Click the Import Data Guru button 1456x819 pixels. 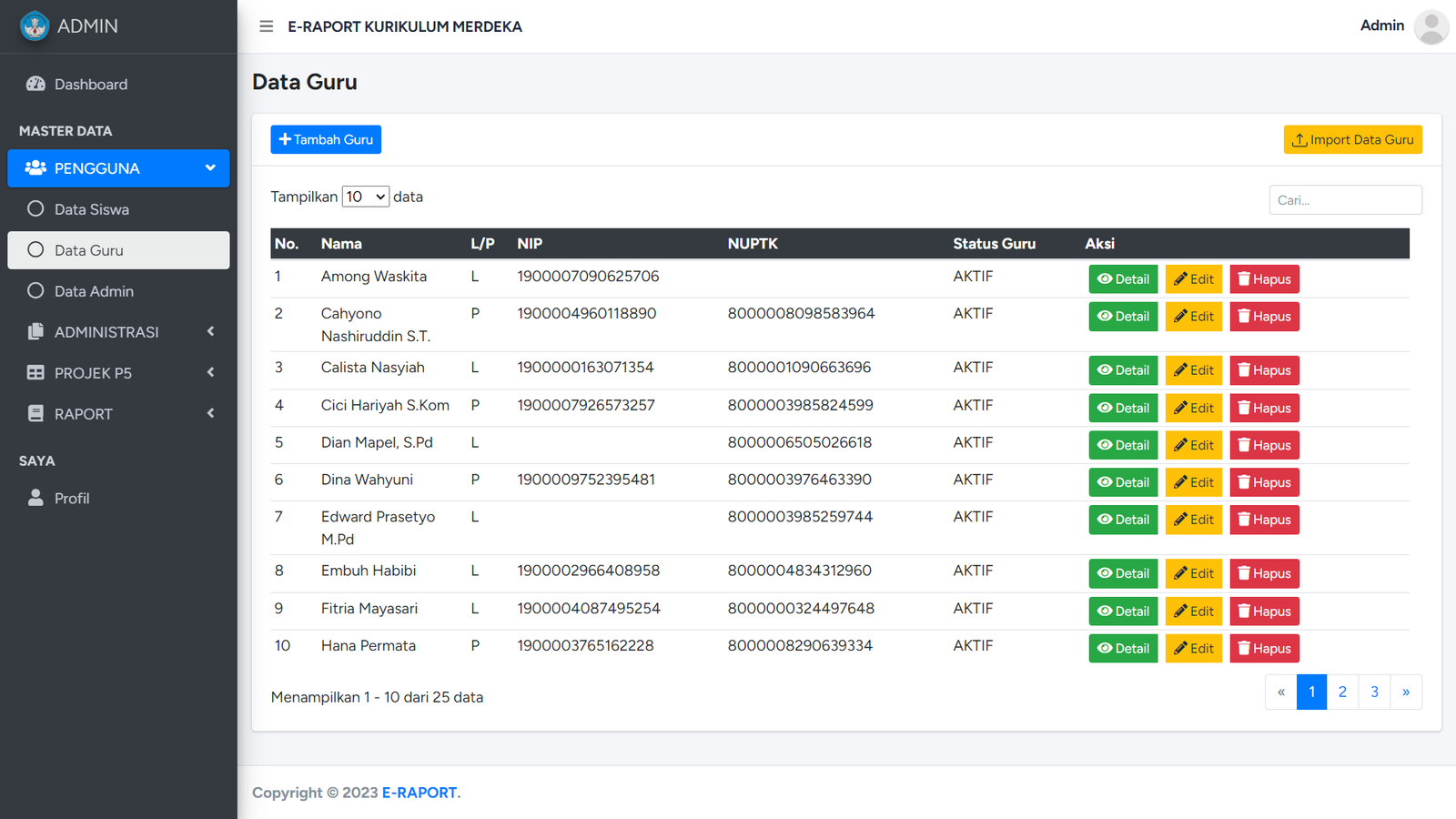(x=1352, y=140)
